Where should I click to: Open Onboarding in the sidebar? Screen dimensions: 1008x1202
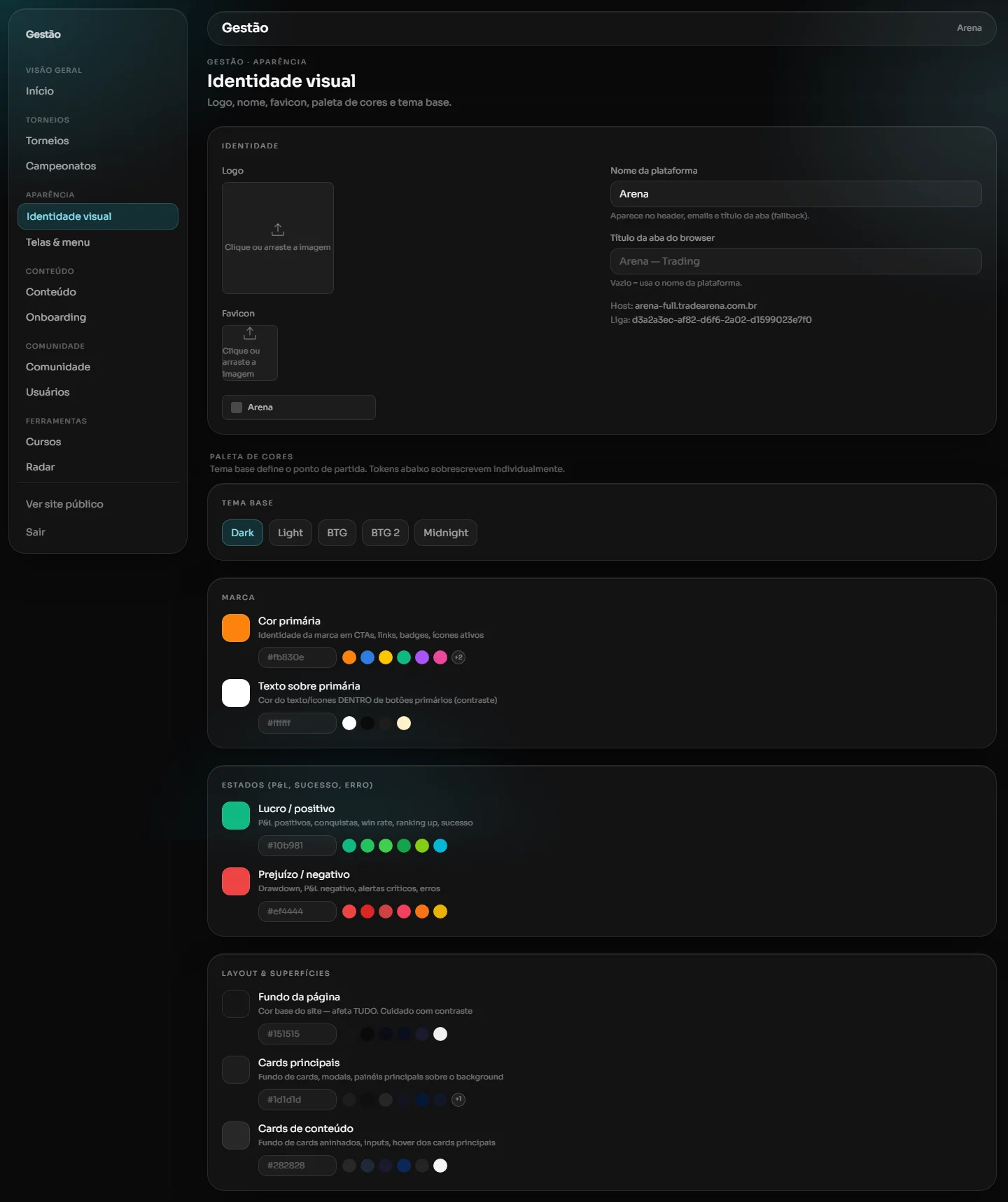(98, 317)
